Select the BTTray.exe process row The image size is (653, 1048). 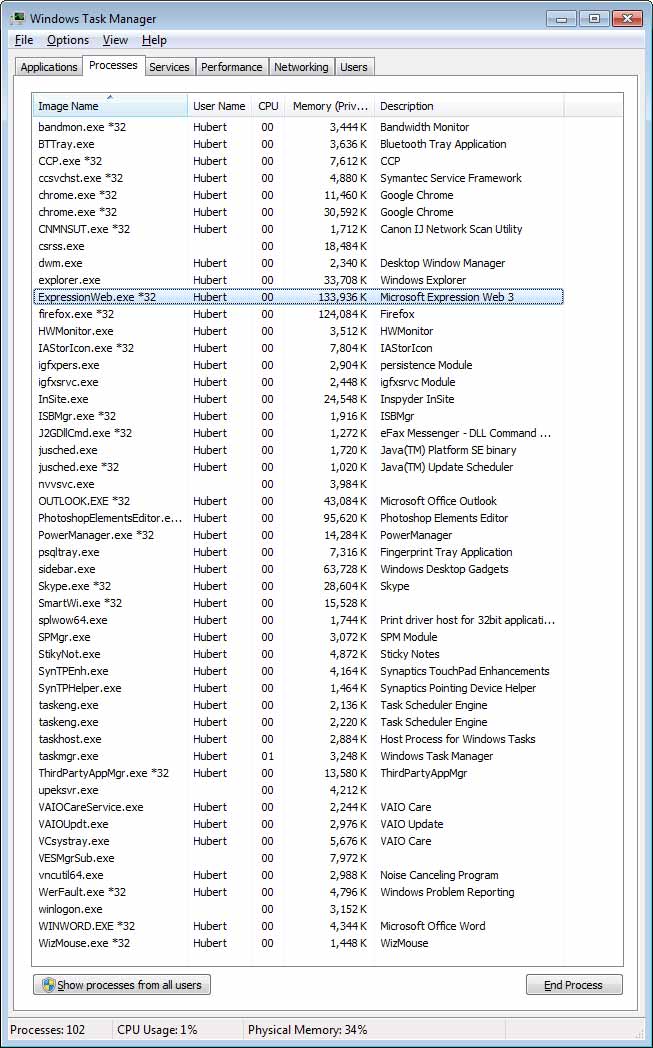(x=298, y=144)
